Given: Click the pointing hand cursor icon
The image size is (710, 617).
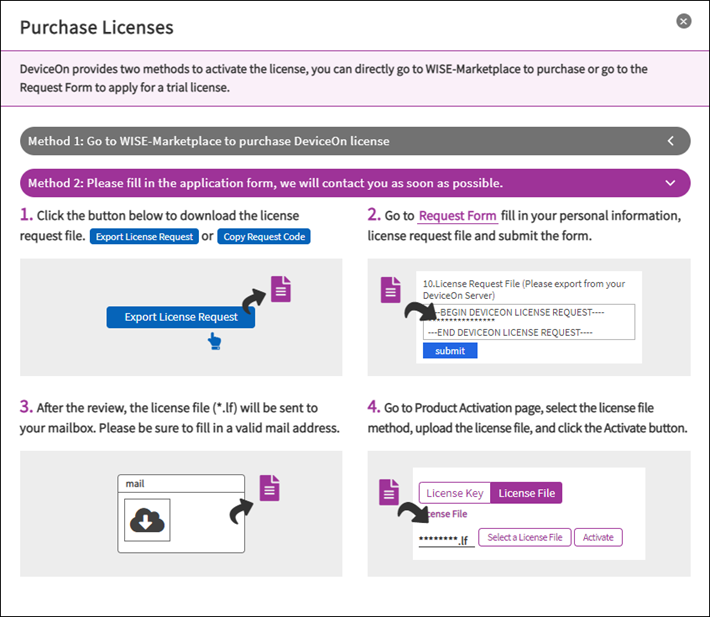Looking at the screenshot, I should [x=214, y=342].
